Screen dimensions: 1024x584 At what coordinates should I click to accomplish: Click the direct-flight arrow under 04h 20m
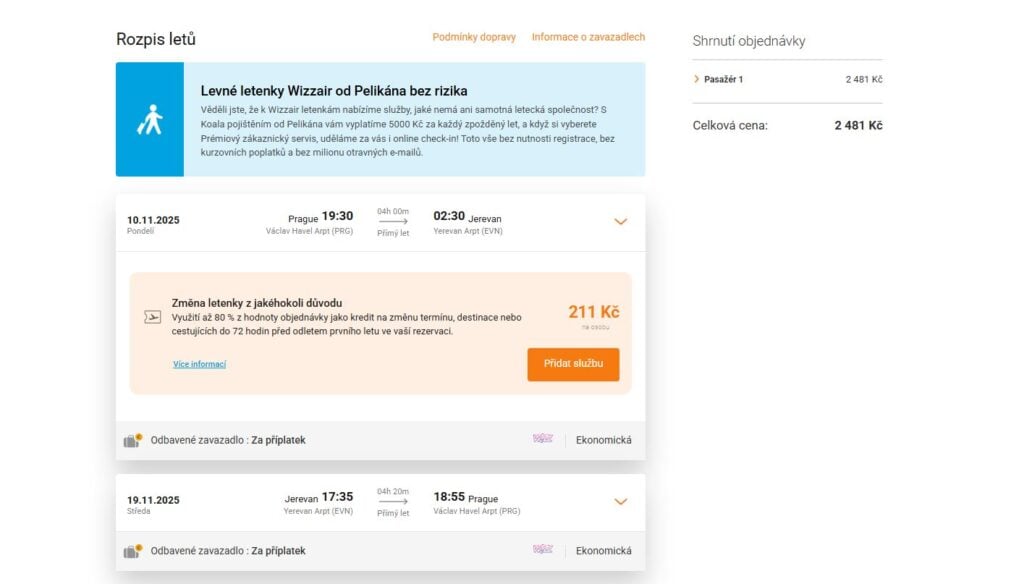pyautogui.click(x=393, y=502)
